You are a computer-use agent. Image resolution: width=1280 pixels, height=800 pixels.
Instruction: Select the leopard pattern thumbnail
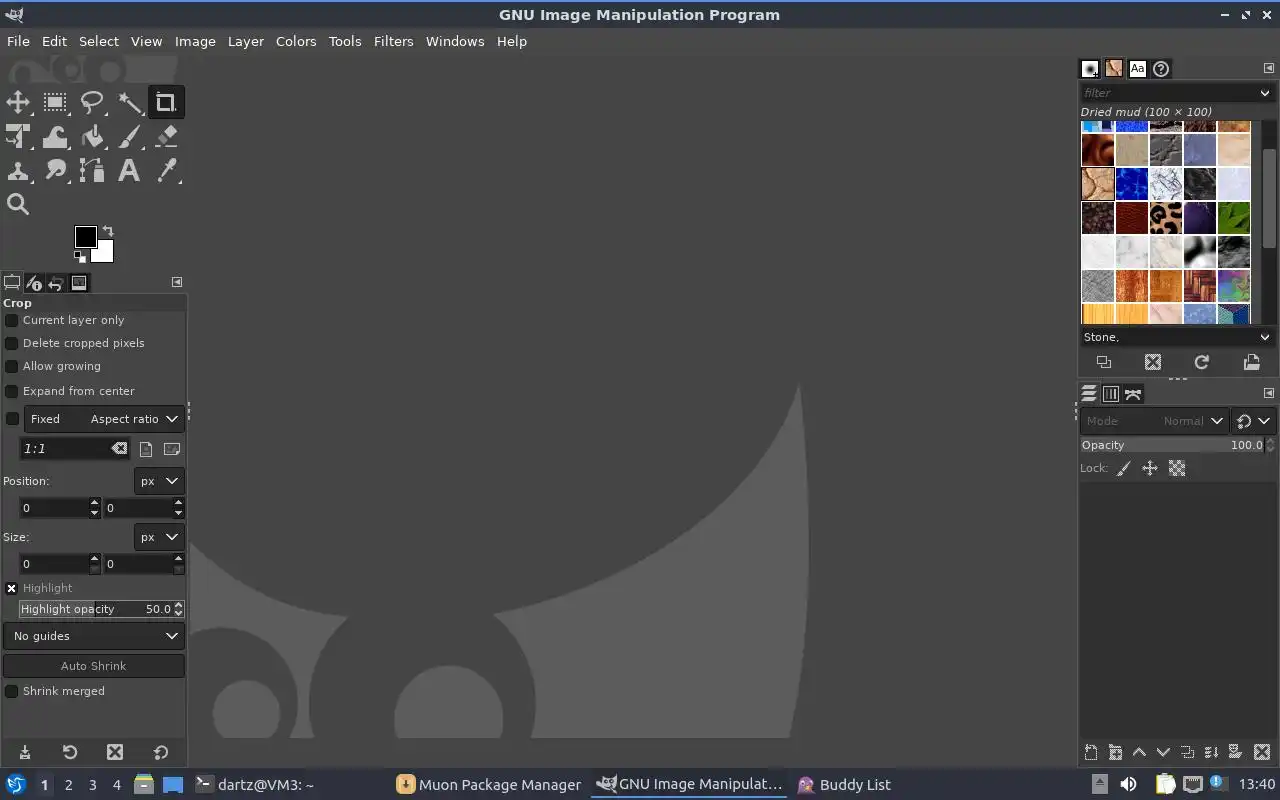point(1166,217)
